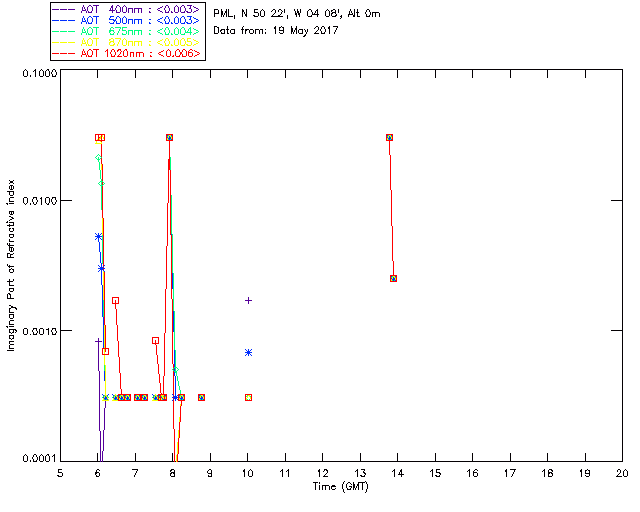Click the 'AOT 400nm : <0.003>' legend entry
The width and height of the screenshot is (640, 512).
[128, 9]
